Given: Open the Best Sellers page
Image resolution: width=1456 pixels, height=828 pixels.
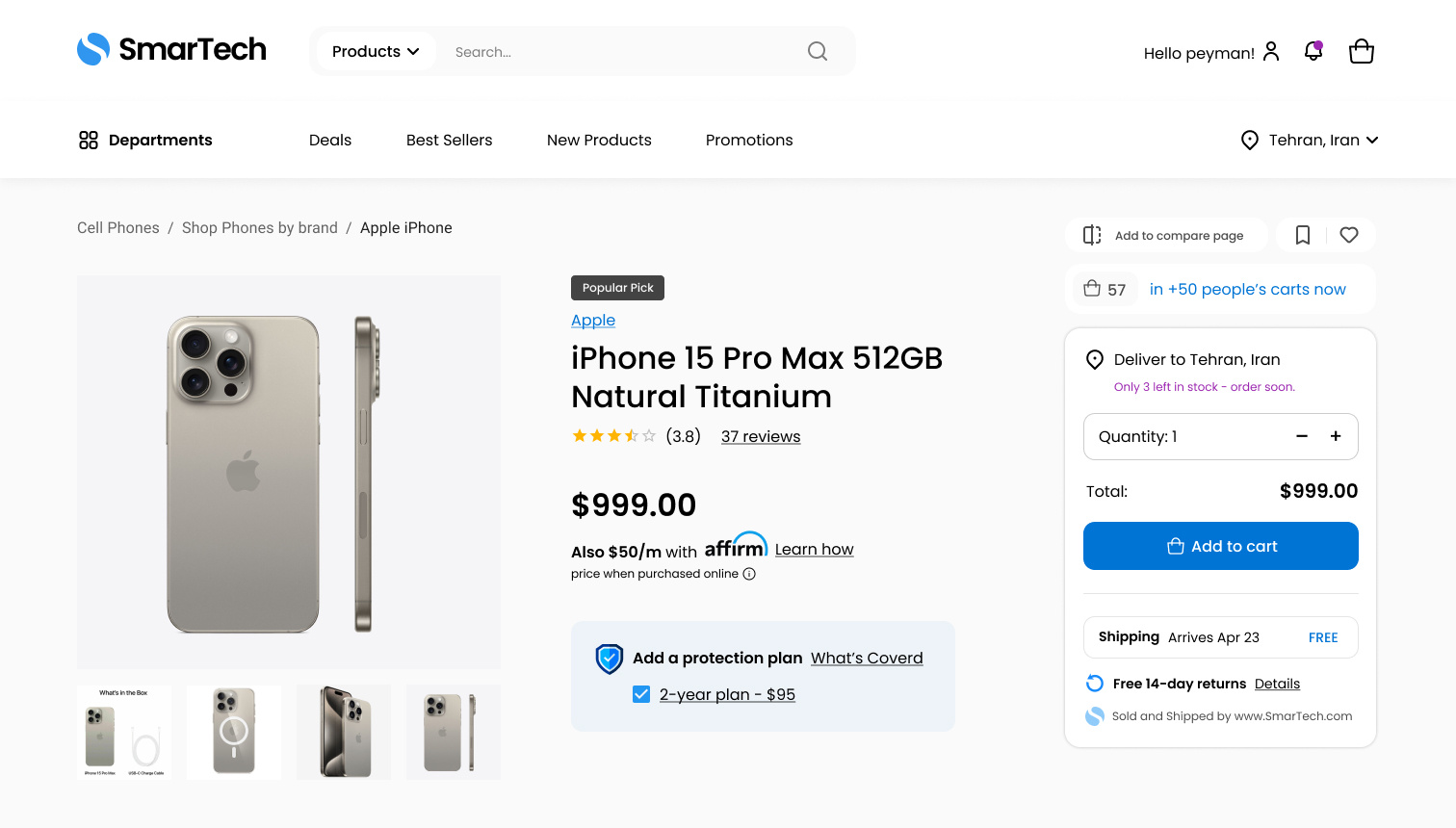Looking at the screenshot, I should tap(449, 140).
